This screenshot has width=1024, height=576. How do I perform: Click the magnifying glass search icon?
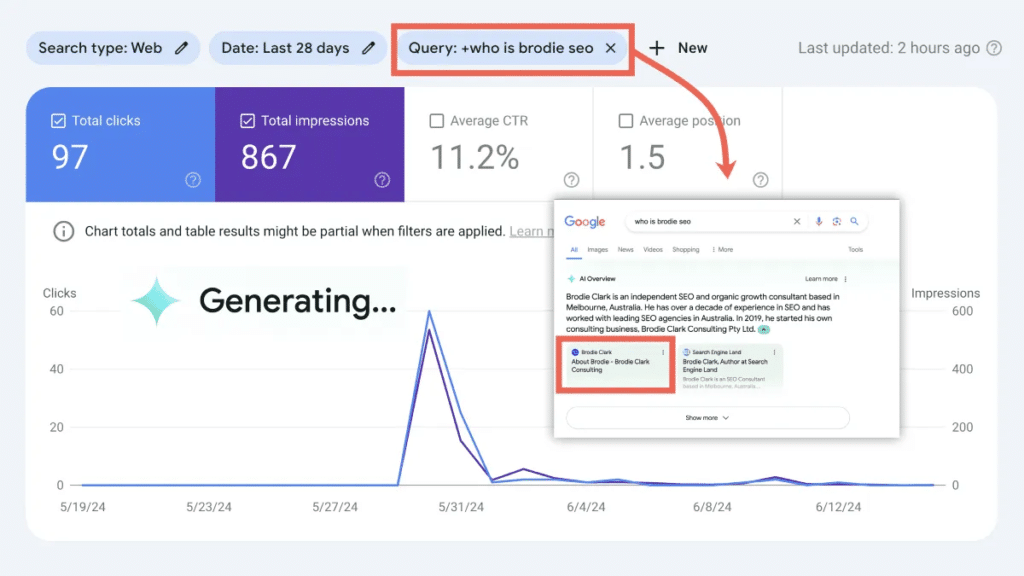pyautogui.click(x=855, y=221)
